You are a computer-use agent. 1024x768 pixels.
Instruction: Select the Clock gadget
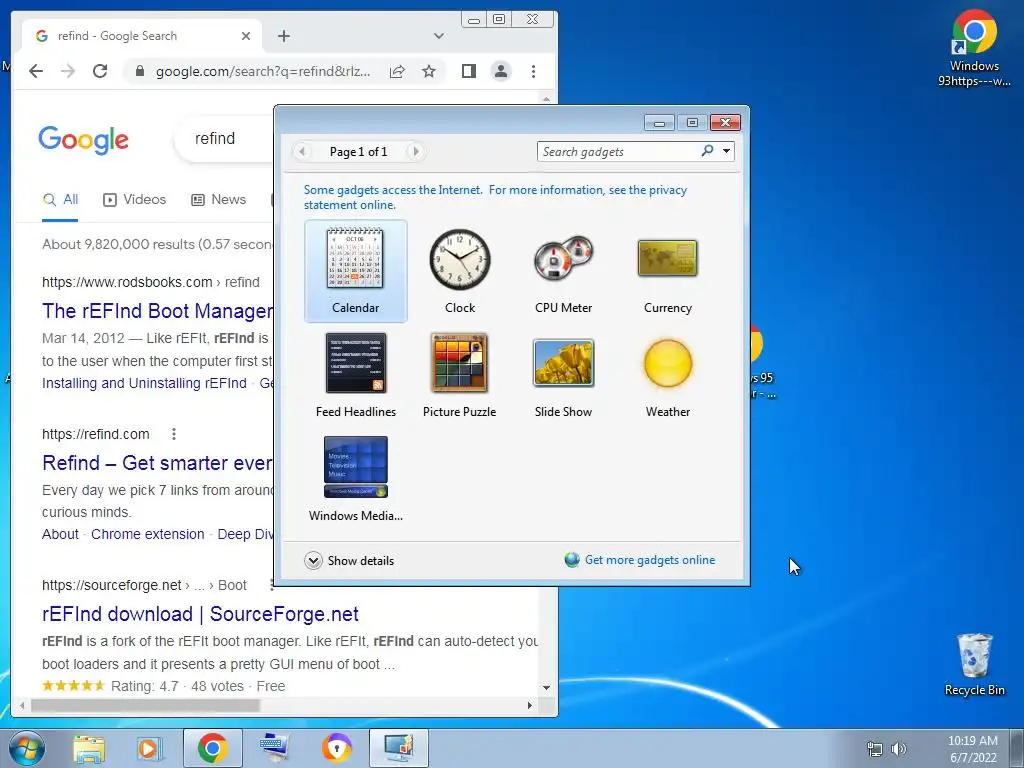[x=460, y=270]
